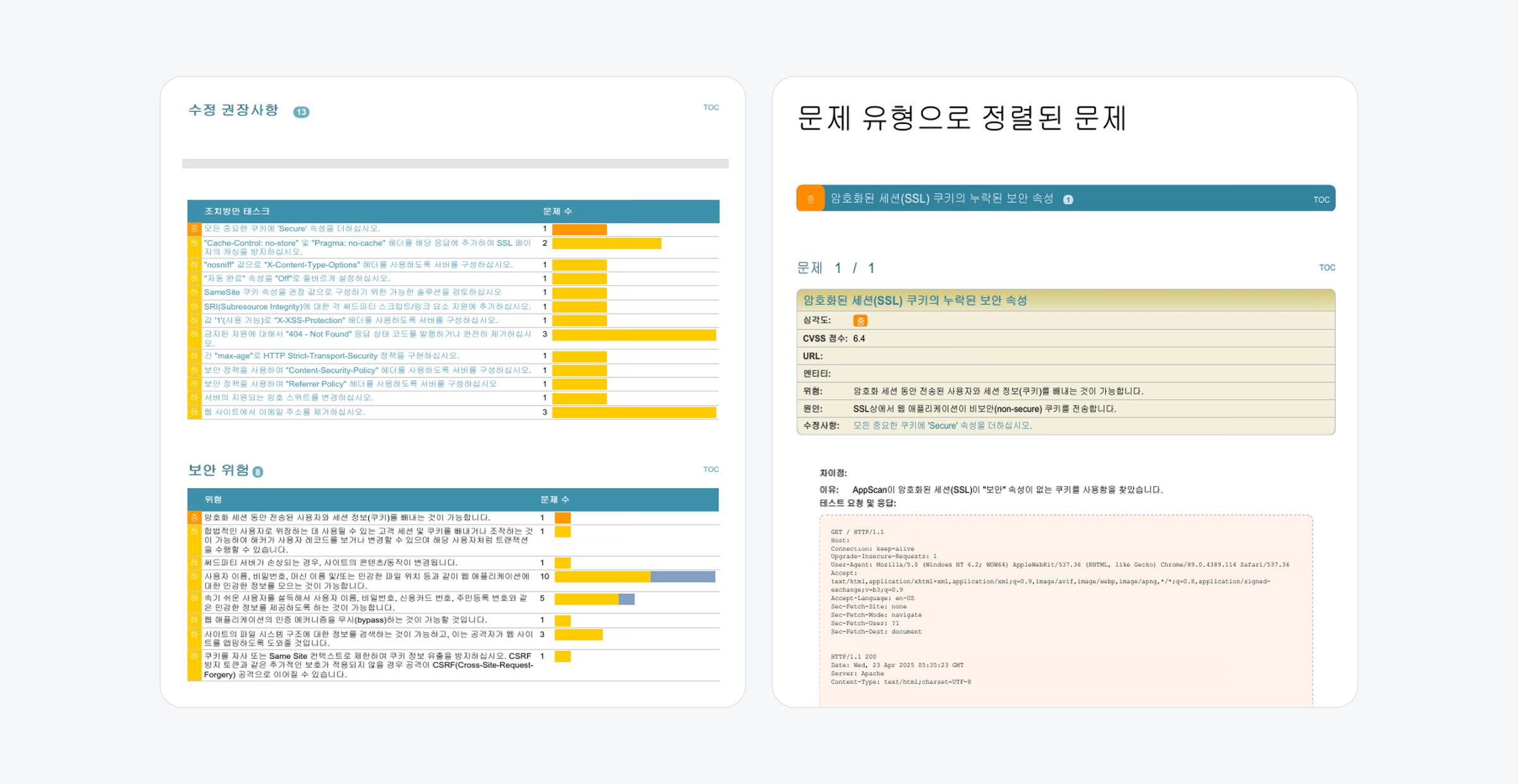Click the low severity icon on the SameSite cookie row
The height and width of the screenshot is (784, 1518).
point(194,293)
